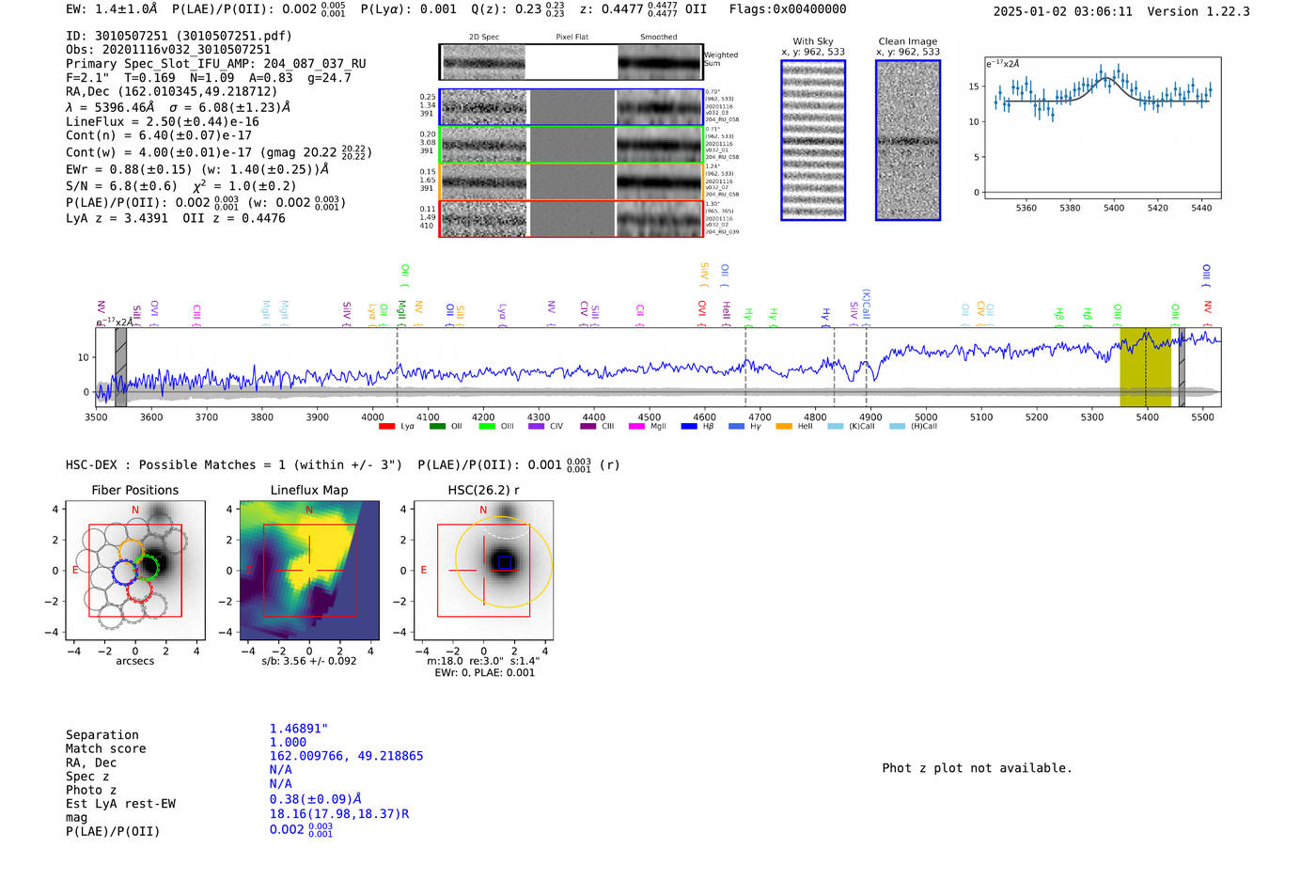Click the Match score value 1.000
1316x896 pixels.
288,743
